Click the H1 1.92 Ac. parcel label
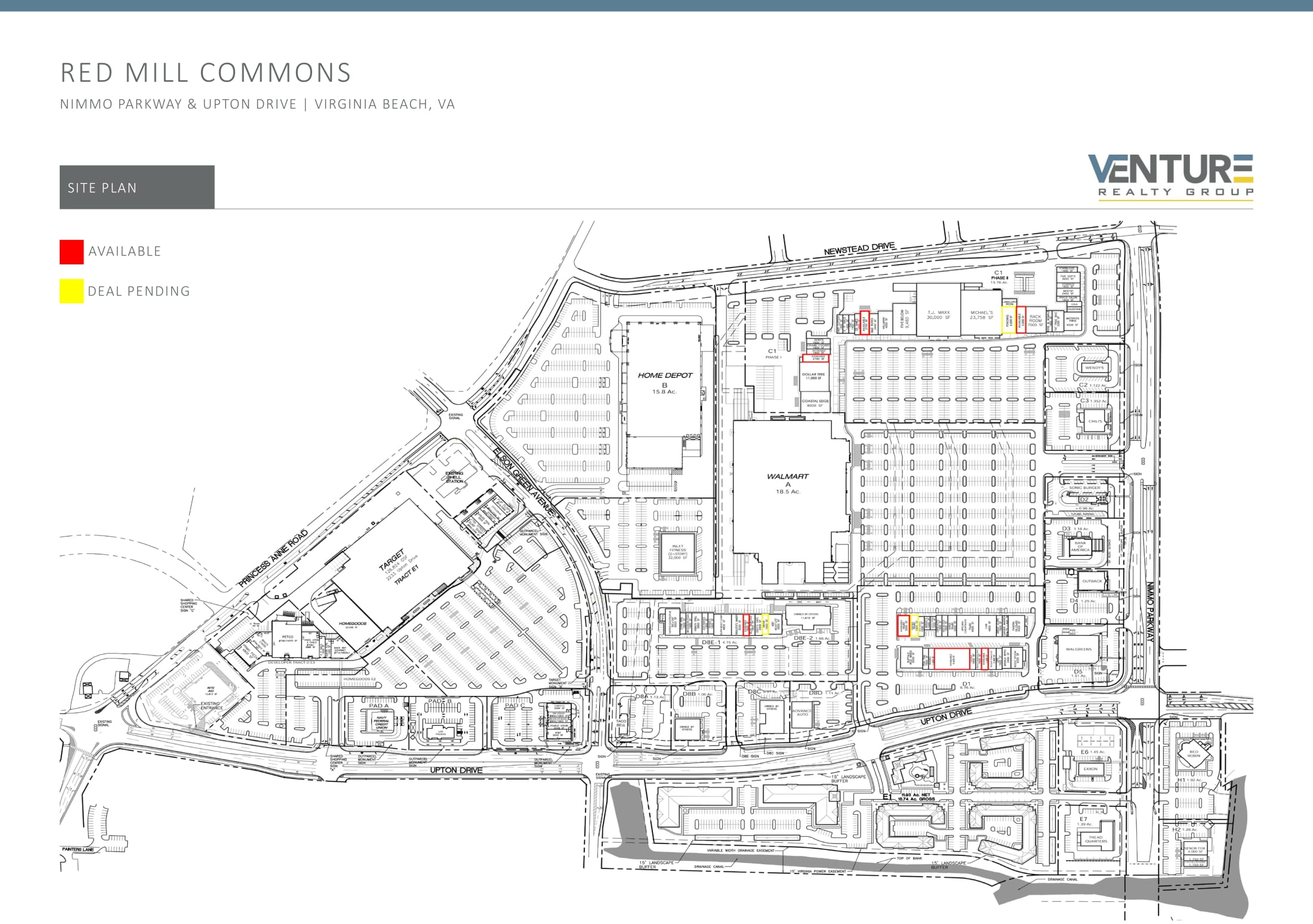Screen dimensions: 1313x924 [x=1189, y=780]
